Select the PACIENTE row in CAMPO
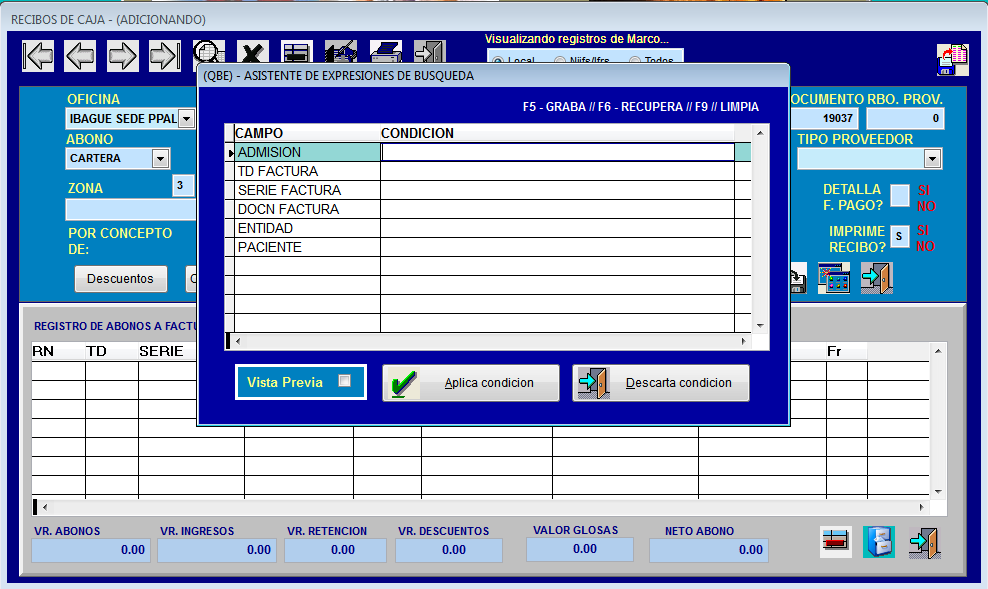Viewport: 988px width, 589px height. click(307, 247)
